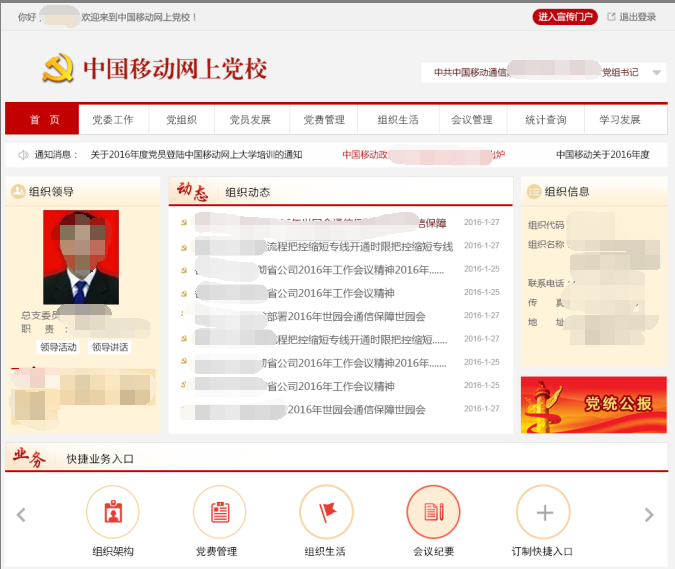Open the 党组织 menu

pyautogui.click(x=181, y=120)
